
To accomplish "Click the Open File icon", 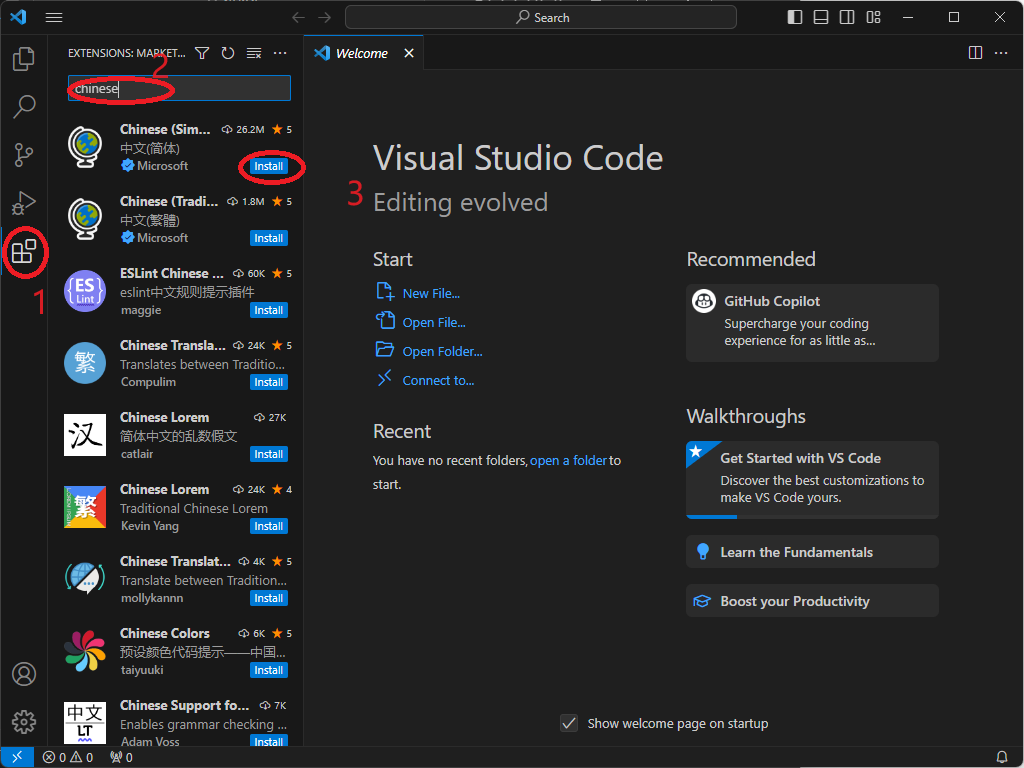I will 385,320.
